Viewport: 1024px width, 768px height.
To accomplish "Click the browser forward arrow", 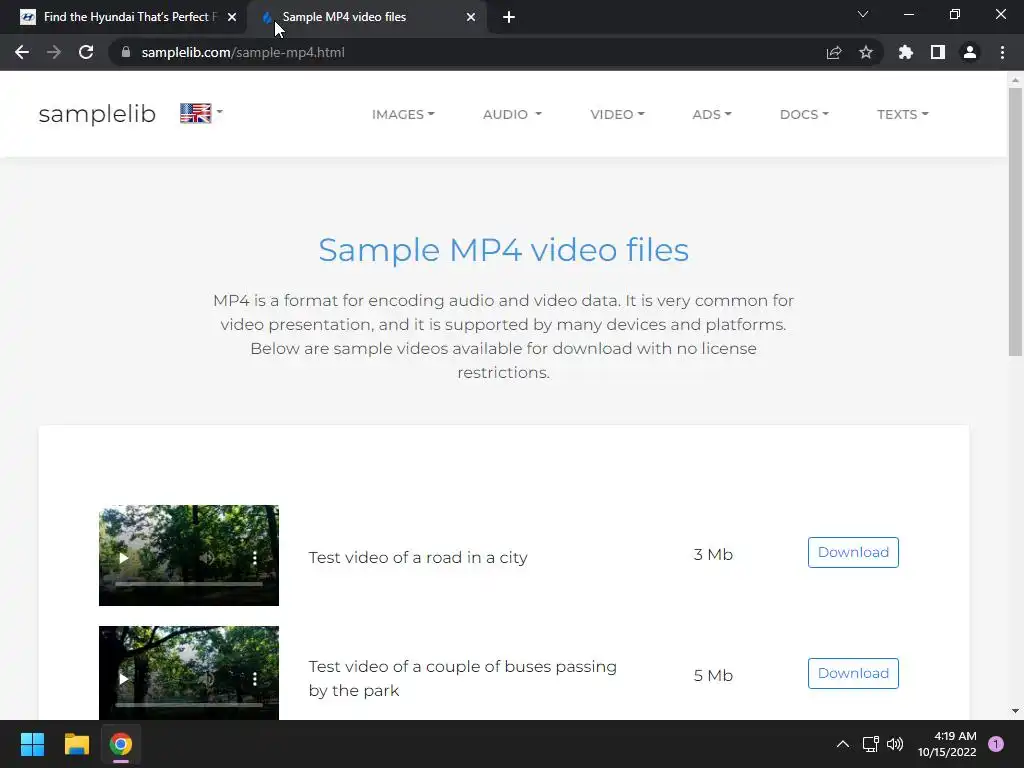I will 54,52.
